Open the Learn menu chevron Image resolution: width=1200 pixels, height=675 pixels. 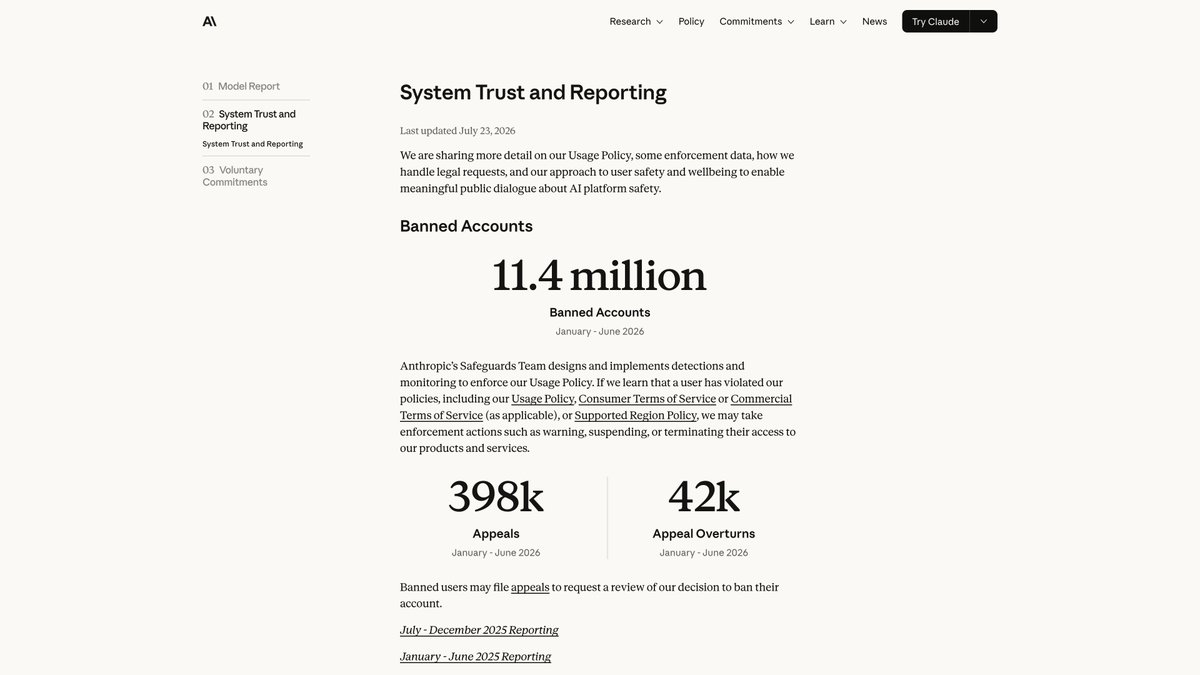coord(843,21)
